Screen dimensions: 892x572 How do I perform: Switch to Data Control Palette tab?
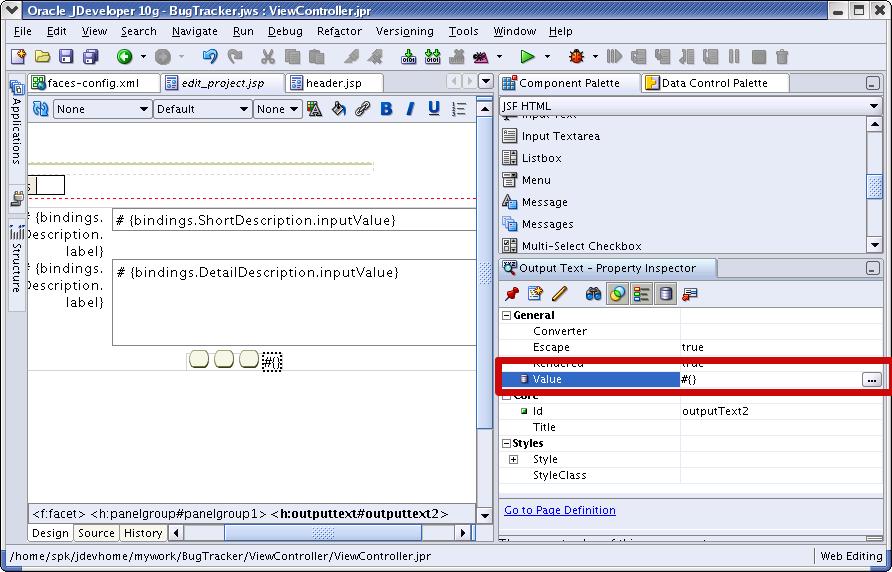(x=715, y=83)
